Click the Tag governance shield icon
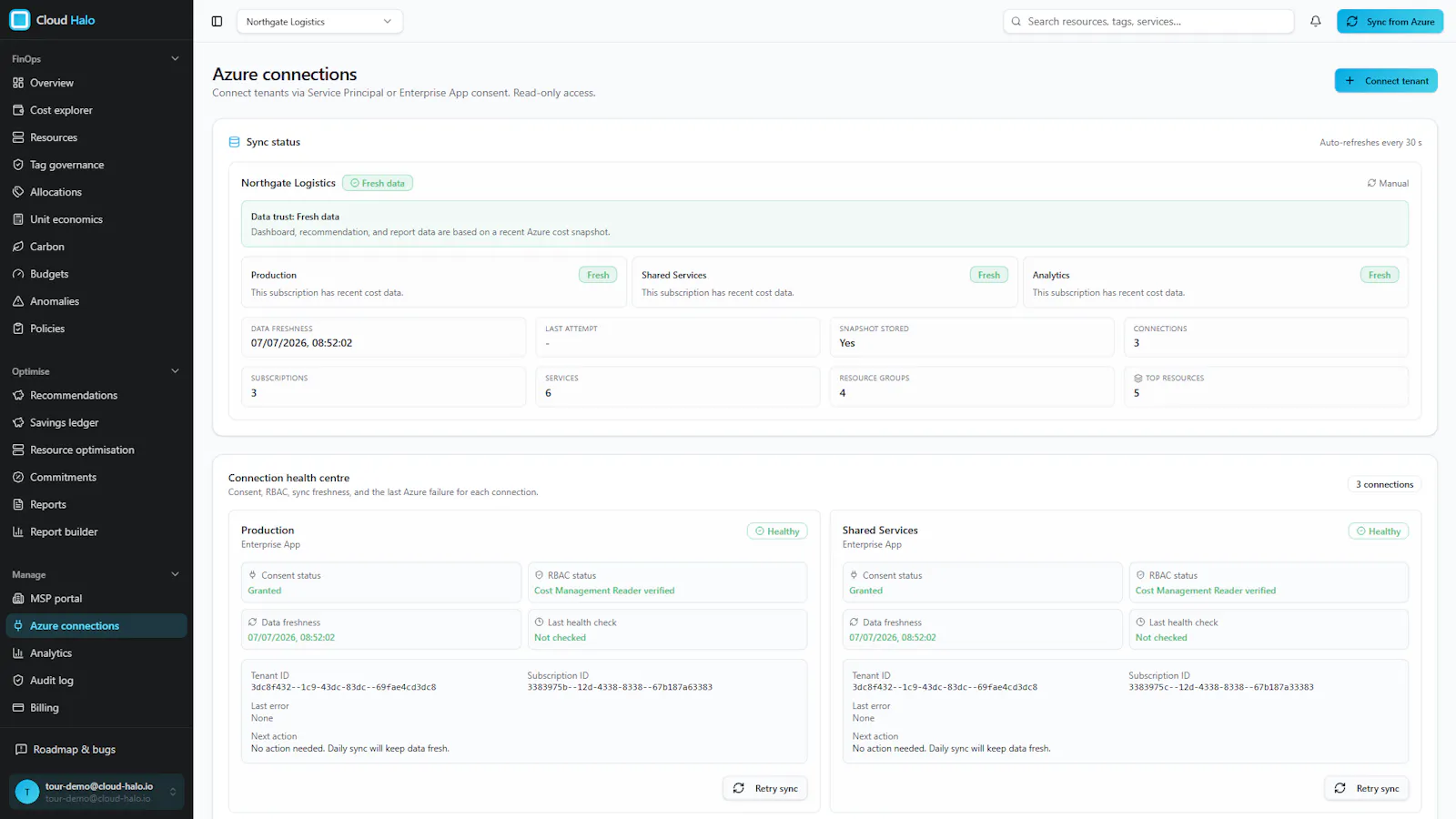This screenshot has height=819, width=1456. point(18,165)
